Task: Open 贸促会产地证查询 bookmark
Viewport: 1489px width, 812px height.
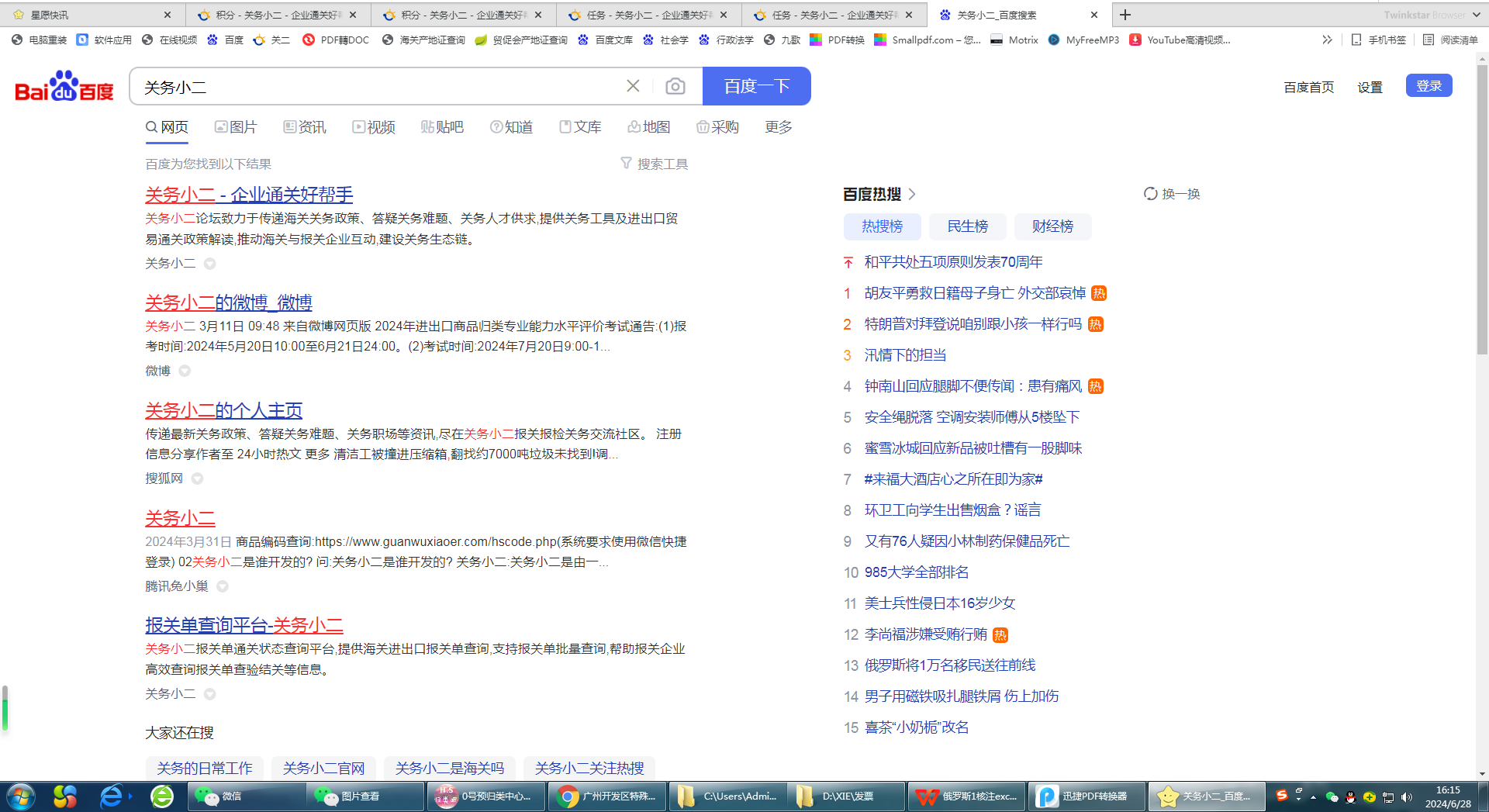Action: point(521,40)
